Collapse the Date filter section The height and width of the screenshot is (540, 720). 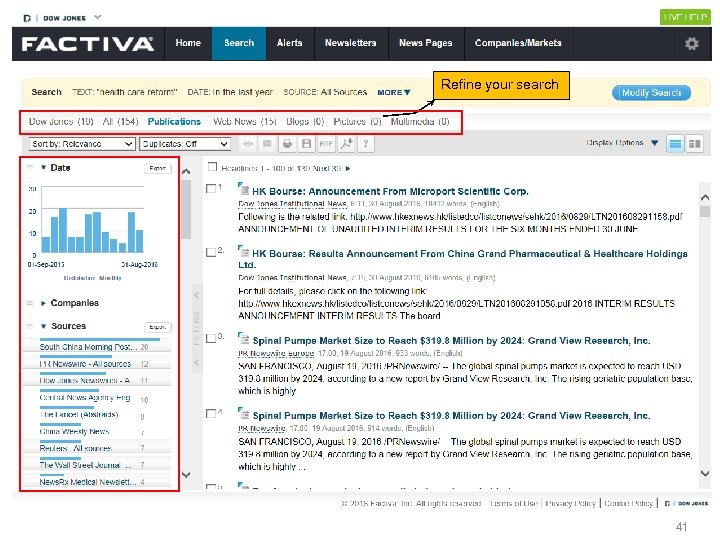tap(43, 168)
